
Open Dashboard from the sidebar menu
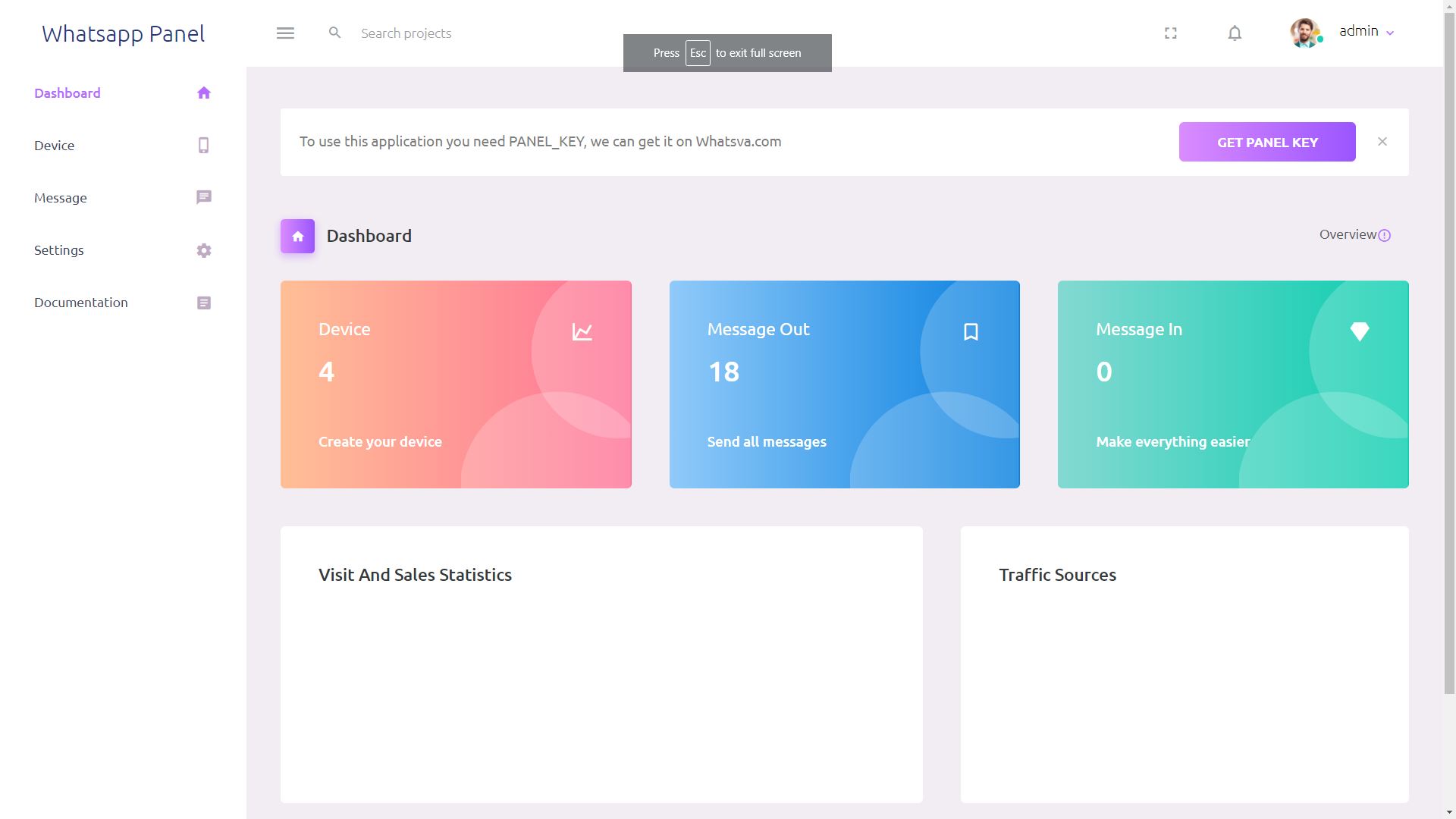[x=67, y=93]
